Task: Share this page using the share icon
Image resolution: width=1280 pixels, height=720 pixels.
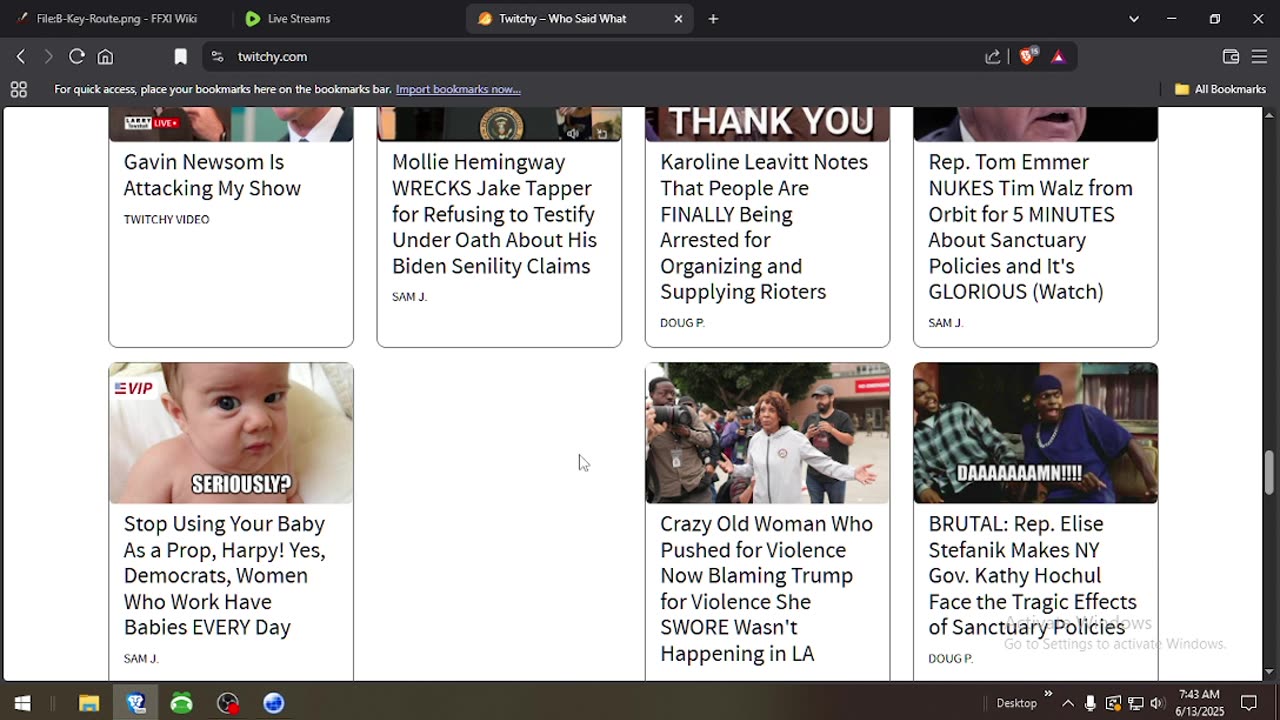Action: point(993,57)
